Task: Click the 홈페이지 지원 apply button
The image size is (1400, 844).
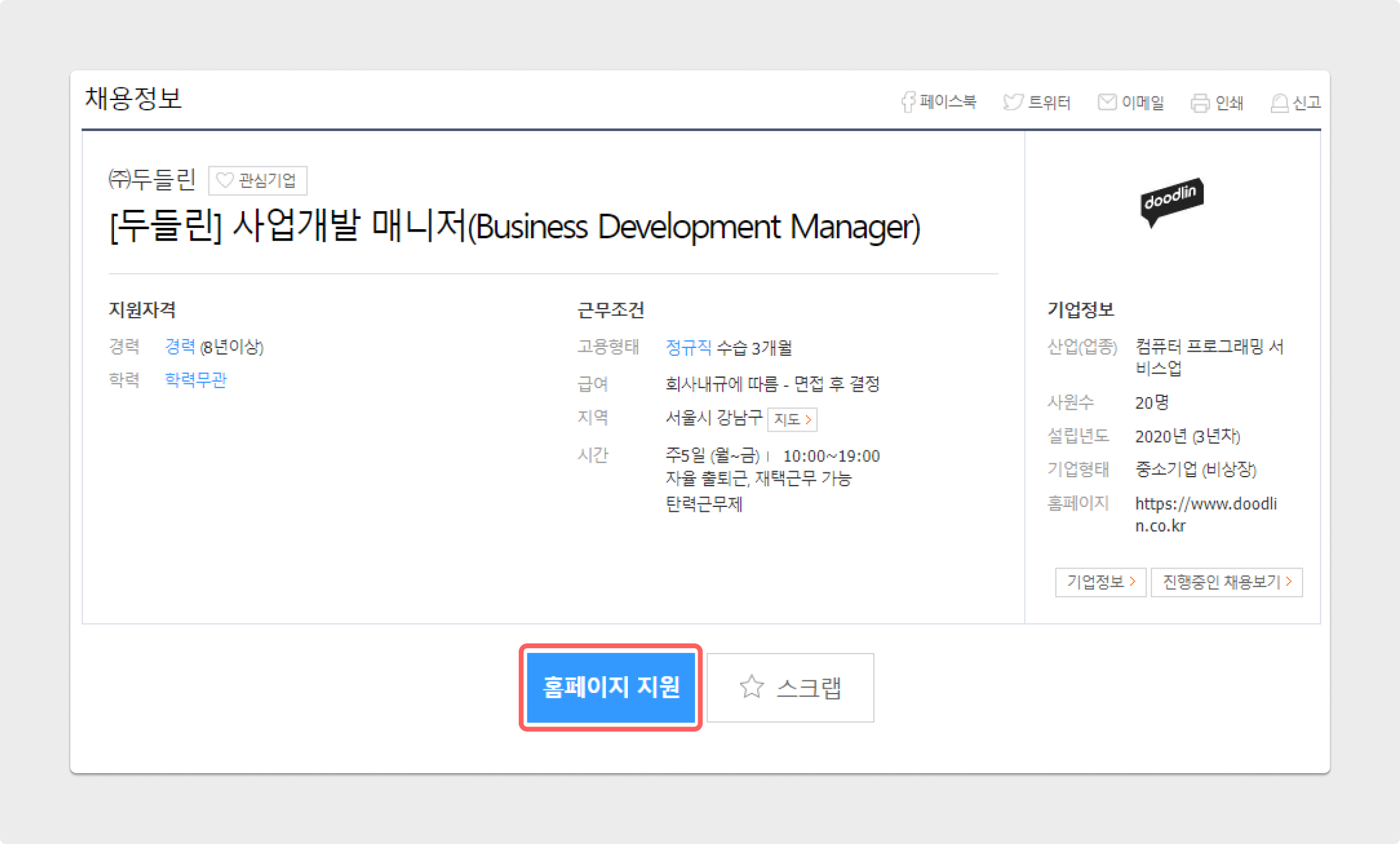Action: [611, 687]
